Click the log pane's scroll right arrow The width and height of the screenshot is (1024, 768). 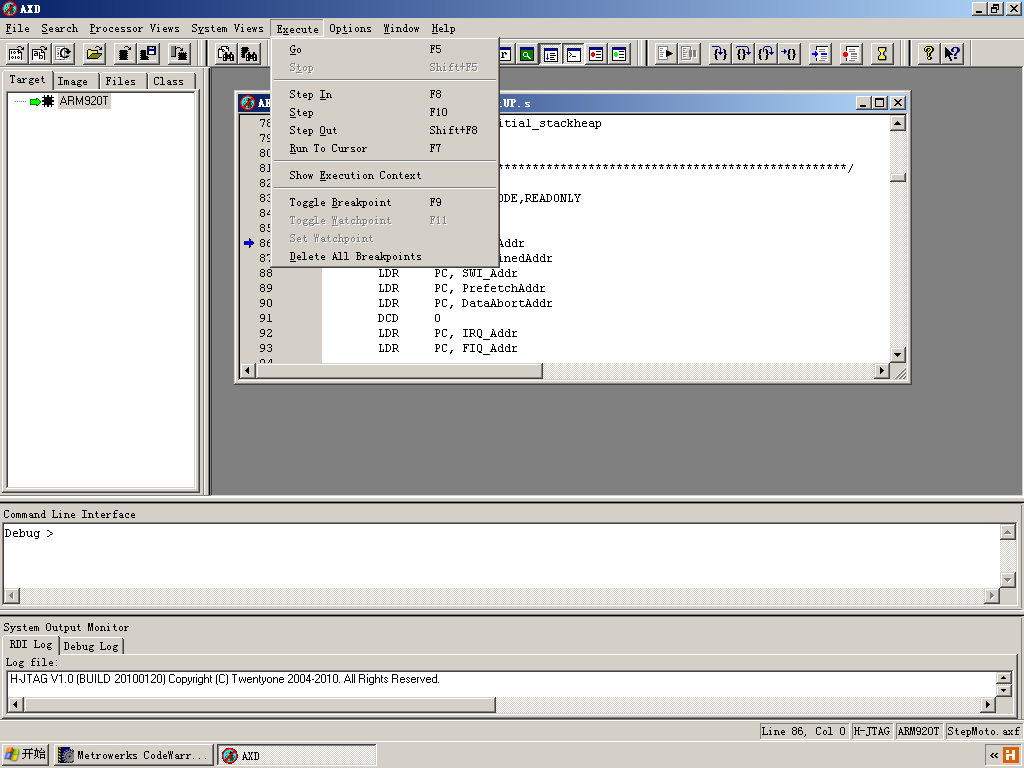click(x=987, y=705)
